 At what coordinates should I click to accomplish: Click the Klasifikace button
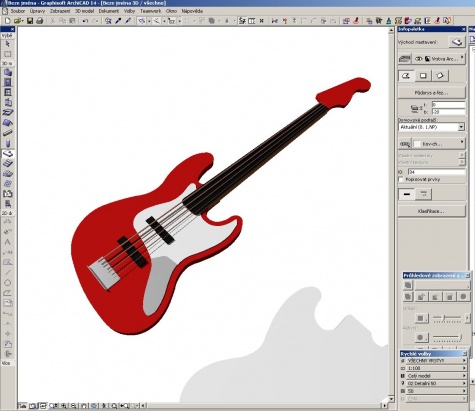[432, 211]
